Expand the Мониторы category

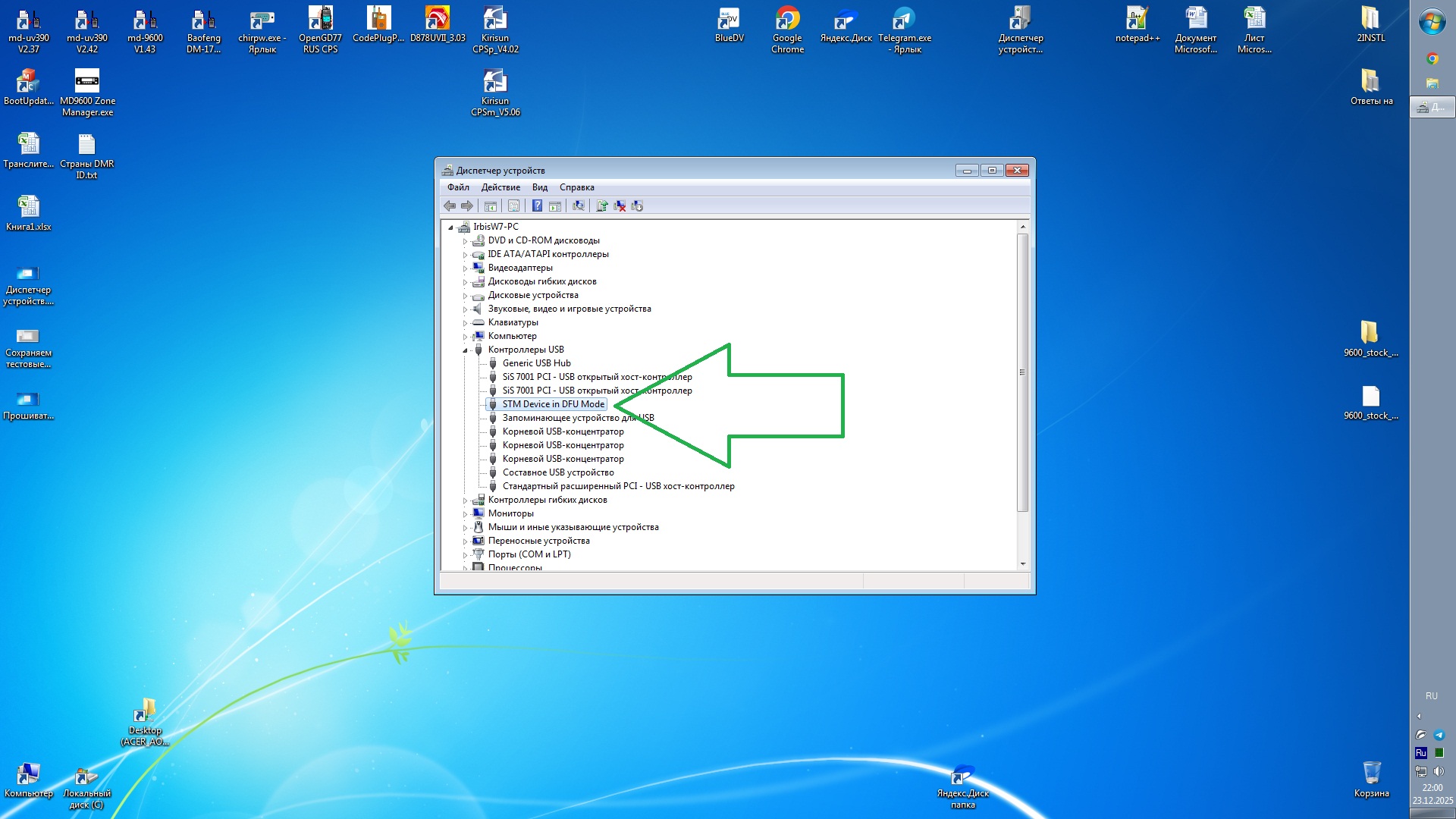465,514
